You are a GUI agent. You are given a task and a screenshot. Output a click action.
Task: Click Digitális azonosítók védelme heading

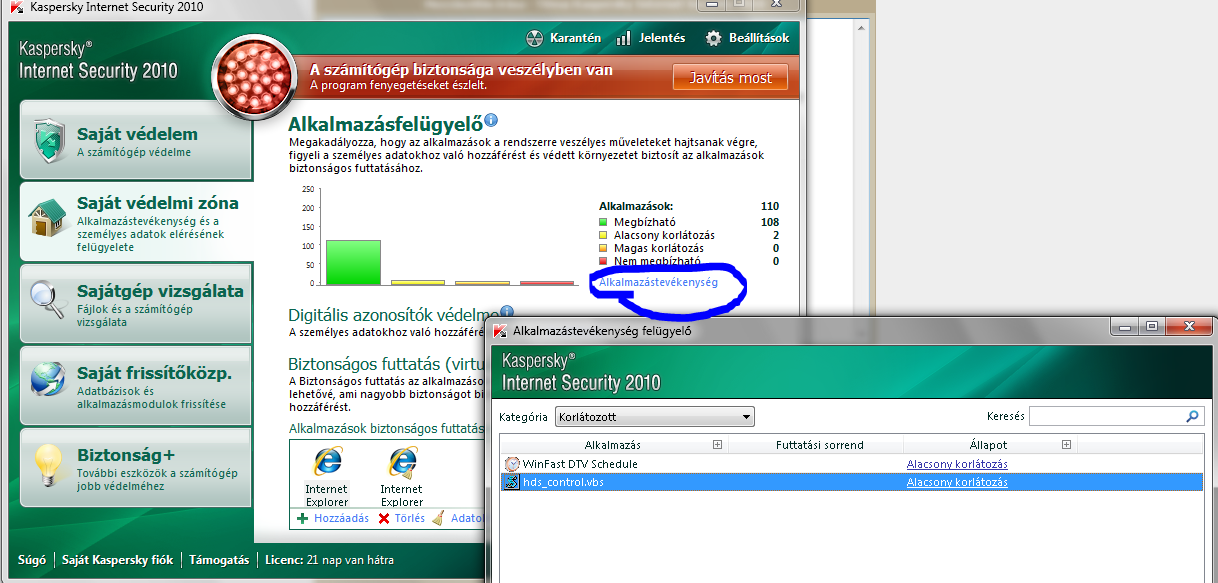click(391, 315)
